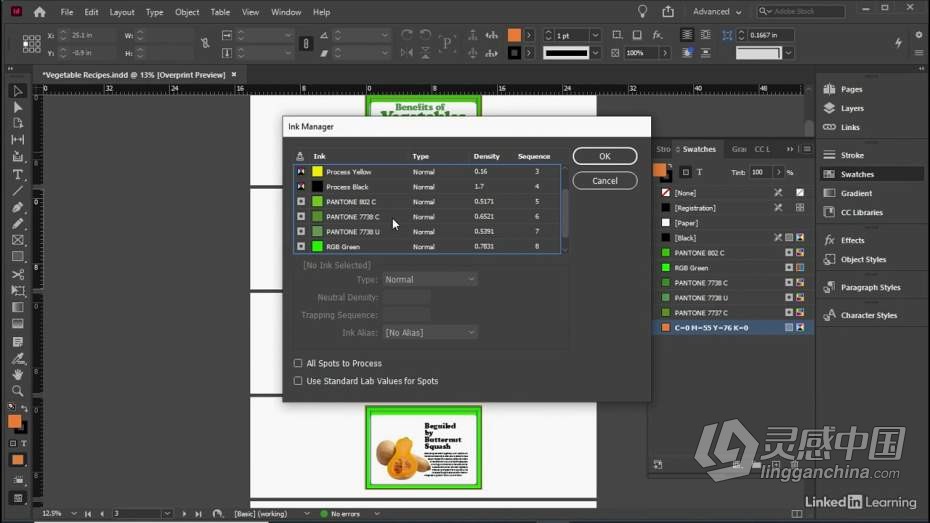930x523 pixels.
Task: Enable All Spots to Process
Action: [298, 363]
